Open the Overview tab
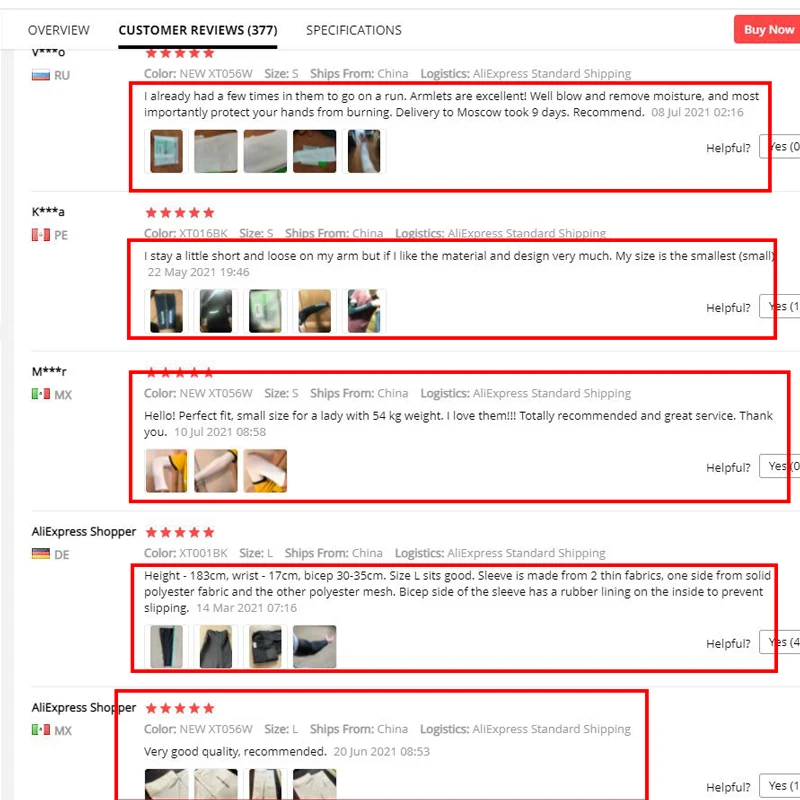 (x=59, y=30)
